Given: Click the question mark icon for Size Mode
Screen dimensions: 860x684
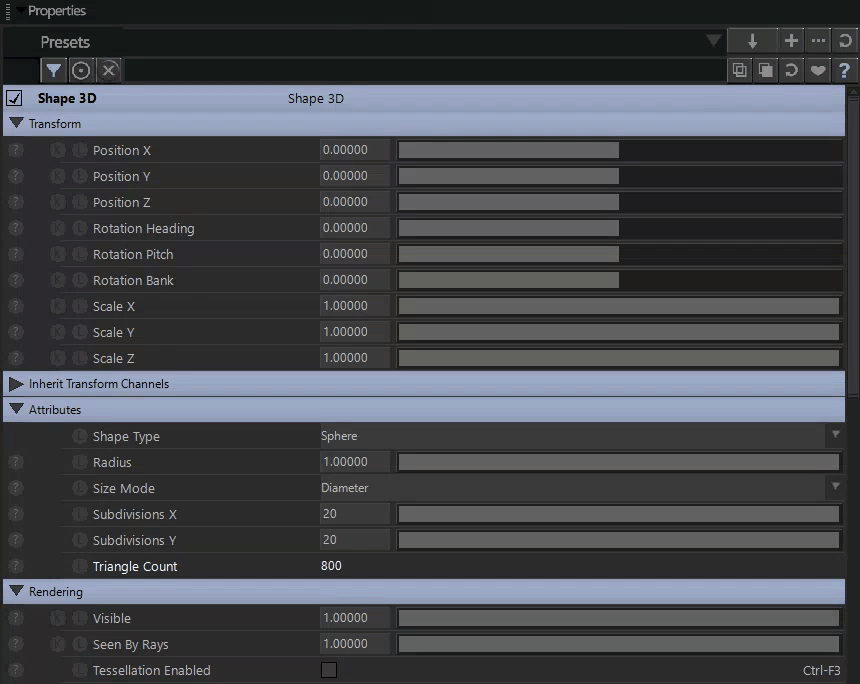Looking at the screenshot, I should click(15, 488).
